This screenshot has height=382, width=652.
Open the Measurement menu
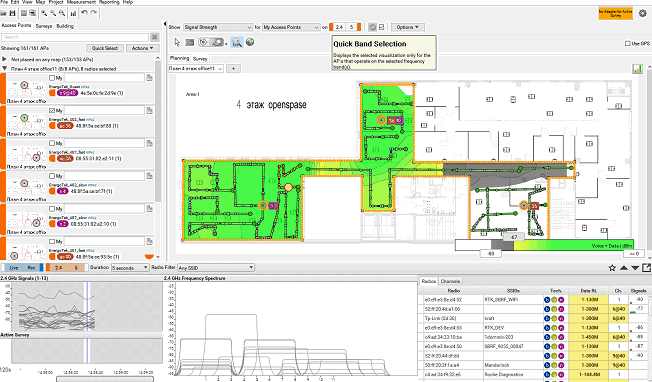(81, 2)
